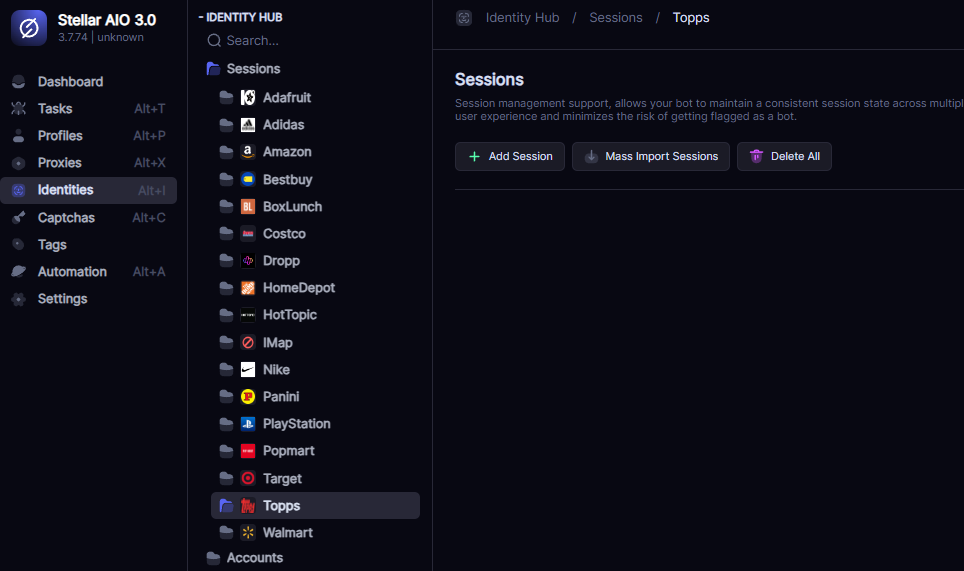Click the Target bullseye icon
964x571 pixels.
click(248, 478)
